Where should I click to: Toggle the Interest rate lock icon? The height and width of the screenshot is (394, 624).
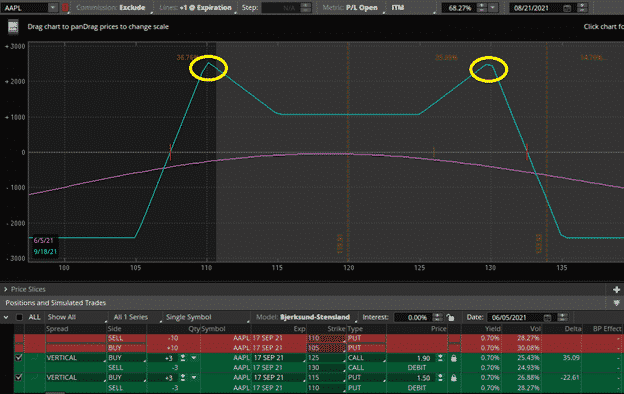click(x=450, y=317)
